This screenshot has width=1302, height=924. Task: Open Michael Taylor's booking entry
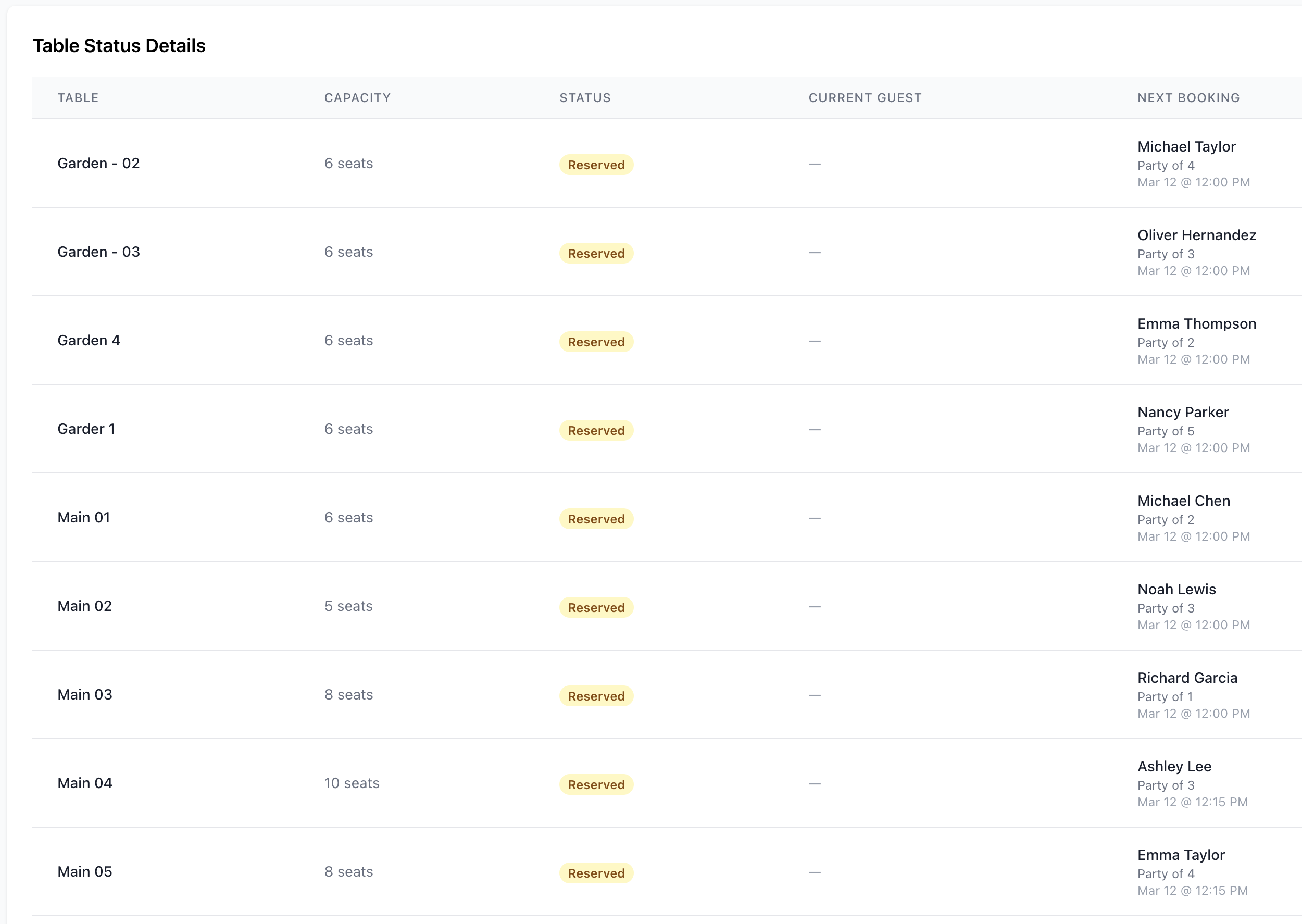pyautogui.click(x=1186, y=147)
